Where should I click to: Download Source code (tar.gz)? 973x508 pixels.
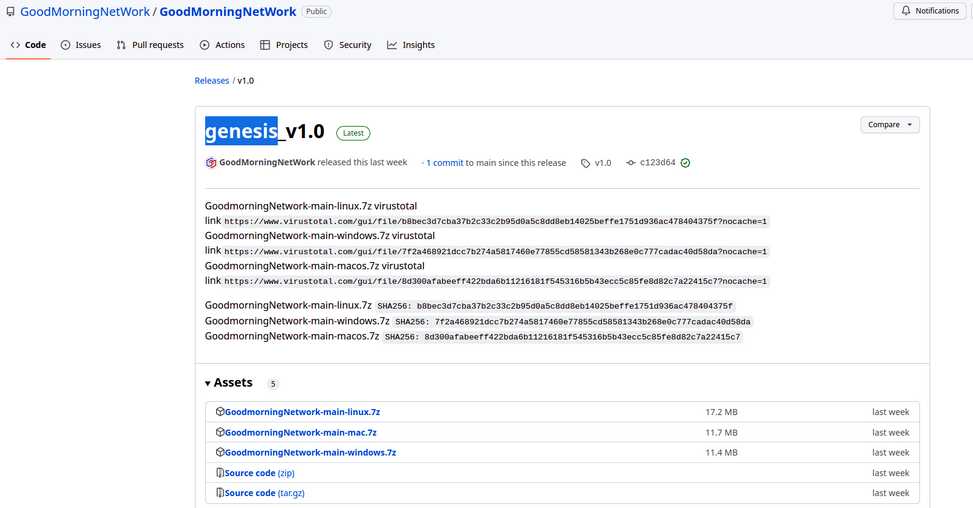point(264,493)
